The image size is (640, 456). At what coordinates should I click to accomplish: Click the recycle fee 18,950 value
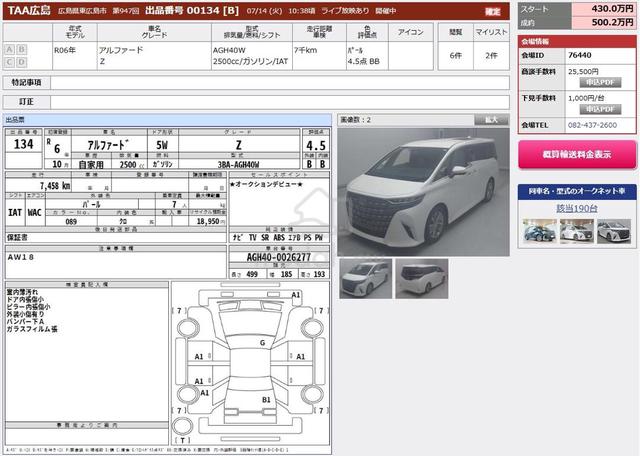click(x=208, y=221)
